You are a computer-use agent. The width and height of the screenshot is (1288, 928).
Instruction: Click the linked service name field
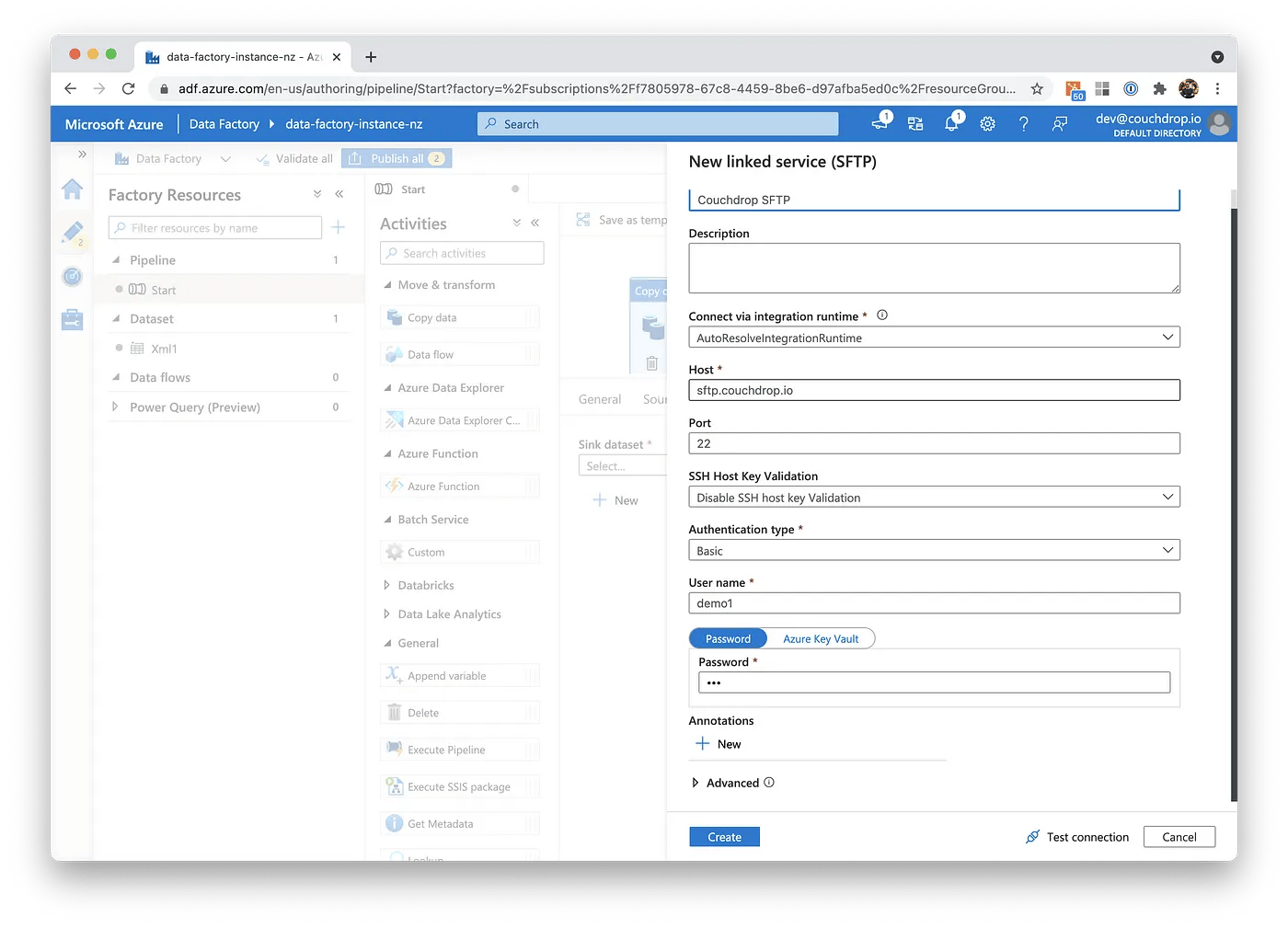pos(934,200)
